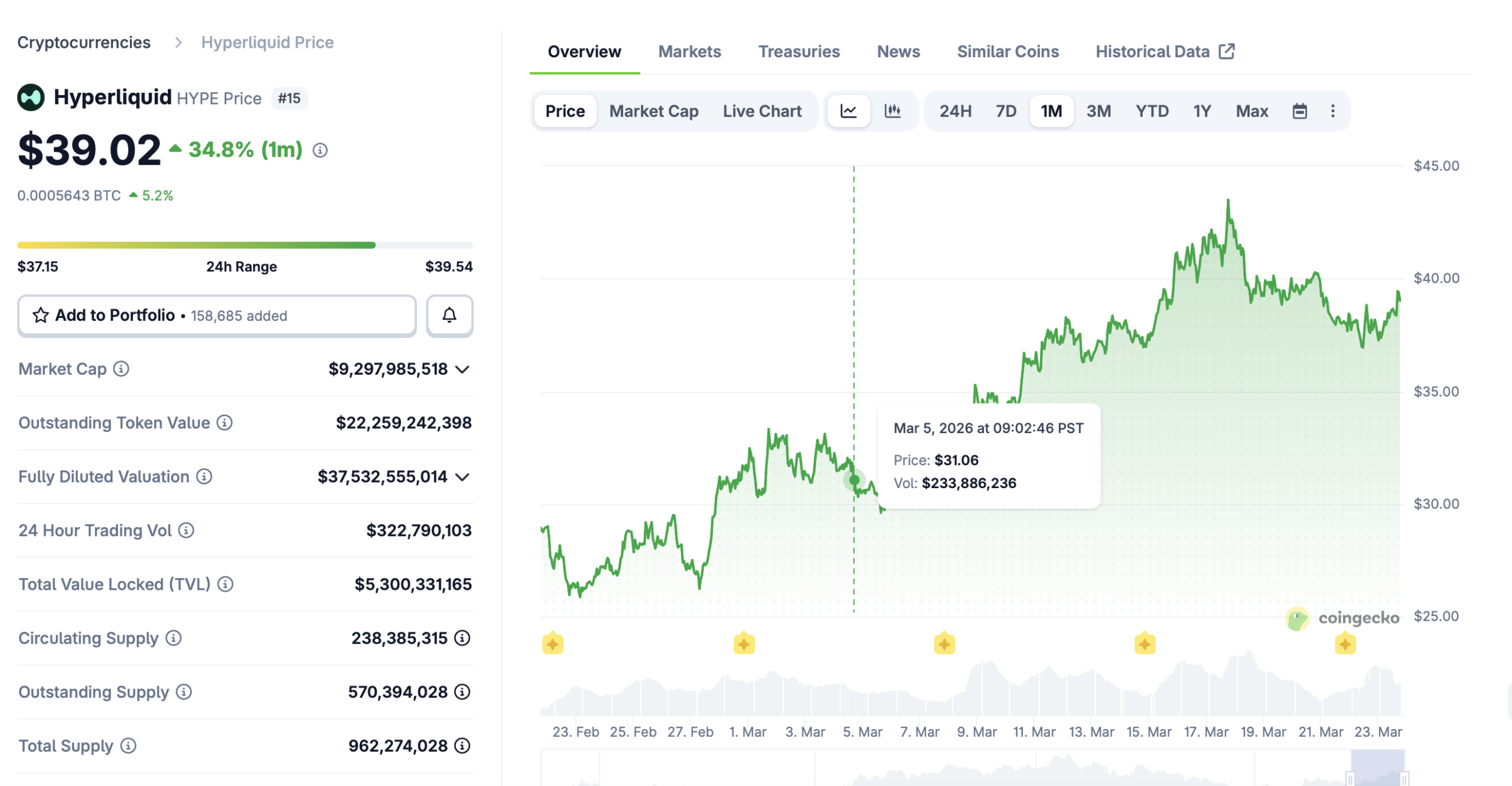Collapse the Outstanding Supply details icon
The width and height of the screenshot is (1512, 786).
click(x=462, y=691)
